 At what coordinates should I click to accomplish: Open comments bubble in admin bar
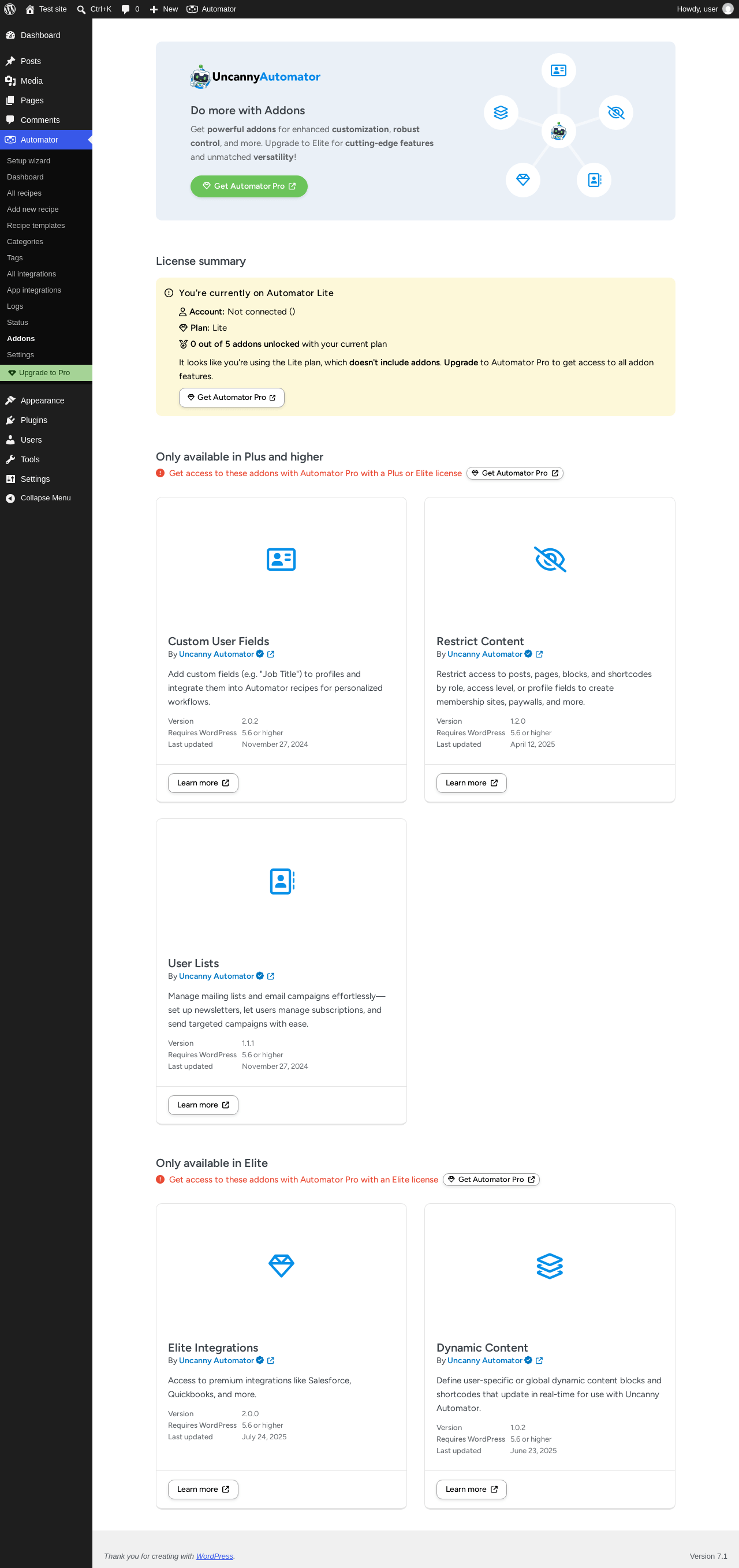130,9
